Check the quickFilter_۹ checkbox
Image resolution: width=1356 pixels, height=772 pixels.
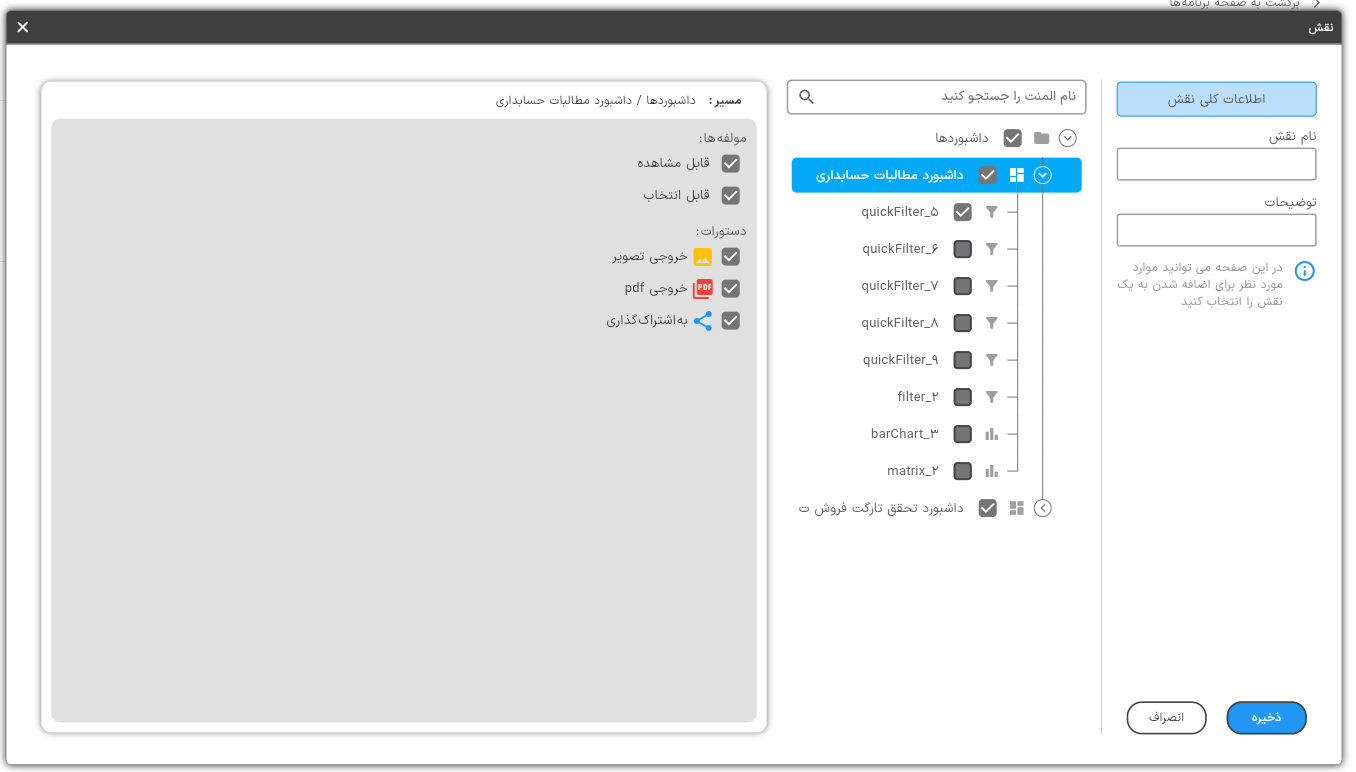pyautogui.click(x=963, y=360)
